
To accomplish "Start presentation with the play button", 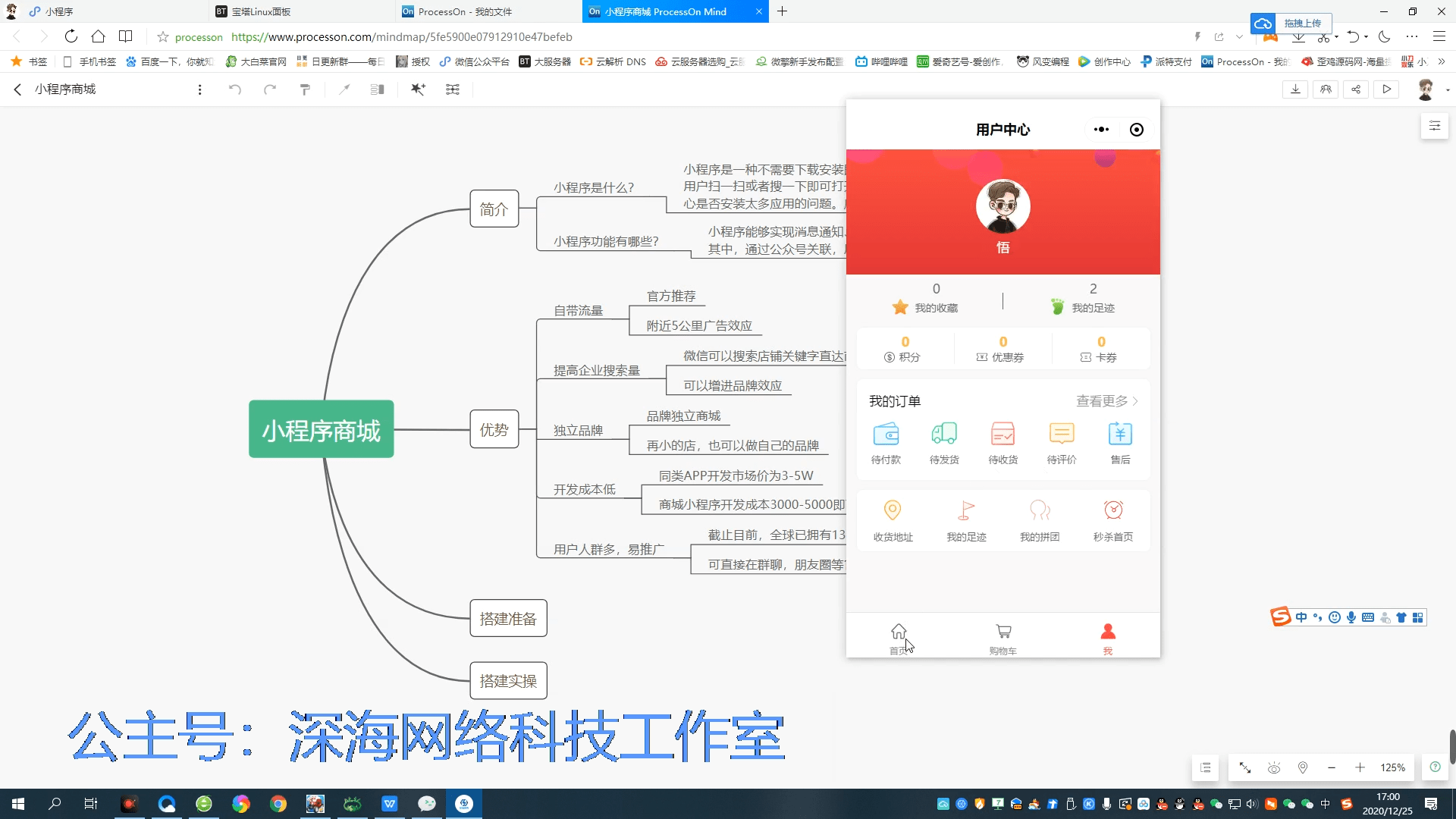I will 1386,89.
